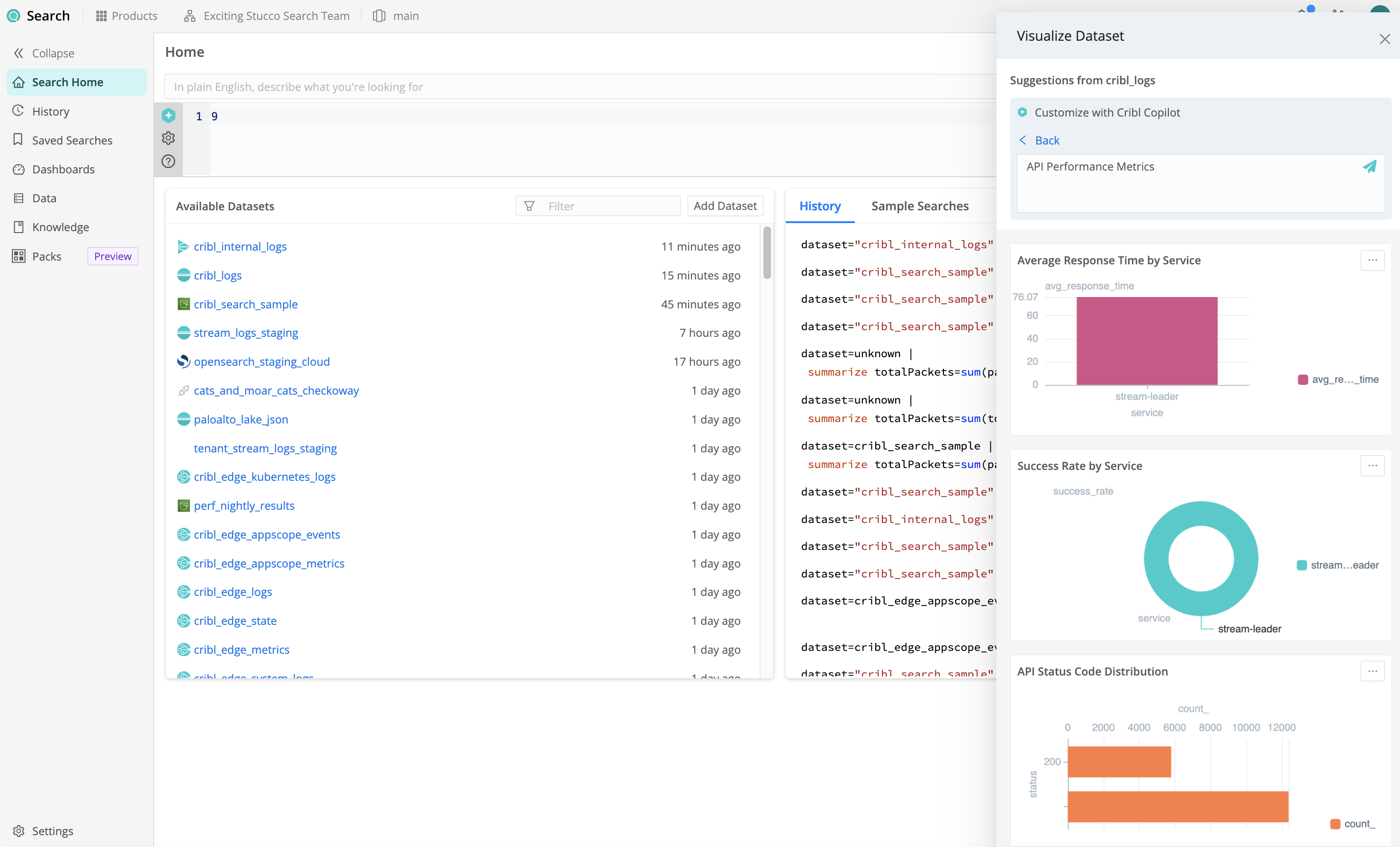This screenshot has width=1400, height=847.
Task: Send the API Performance Metrics prompt with the paper-plane icon
Action: click(1370, 167)
